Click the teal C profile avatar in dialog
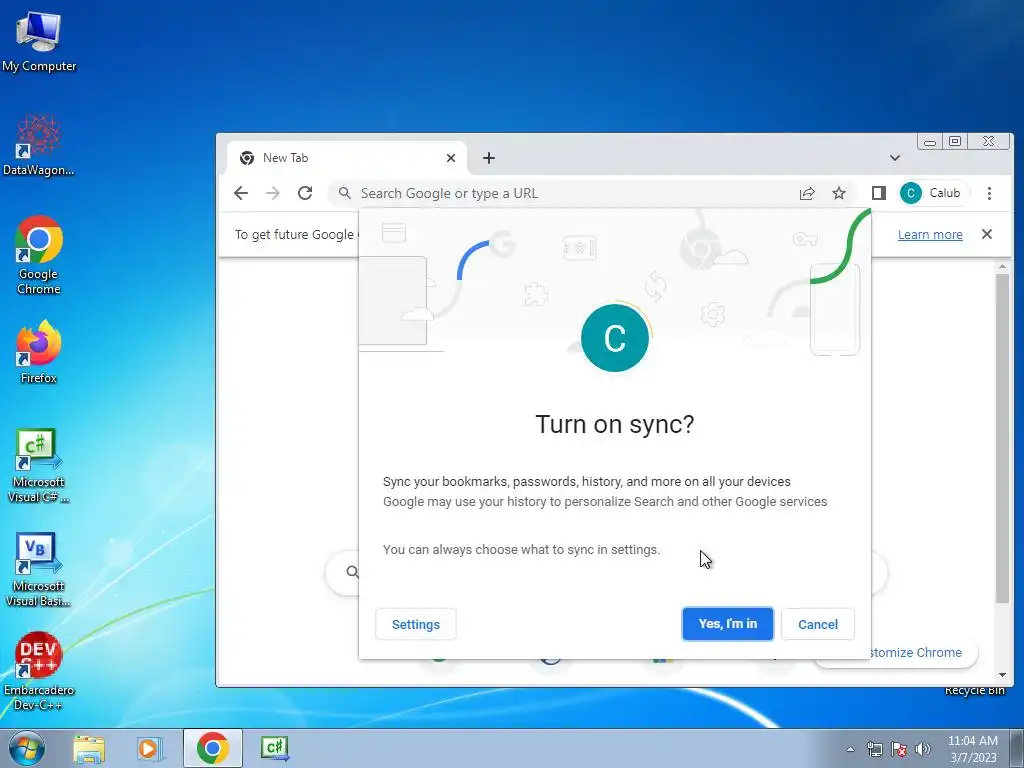The image size is (1024, 768). click(615, 338)
